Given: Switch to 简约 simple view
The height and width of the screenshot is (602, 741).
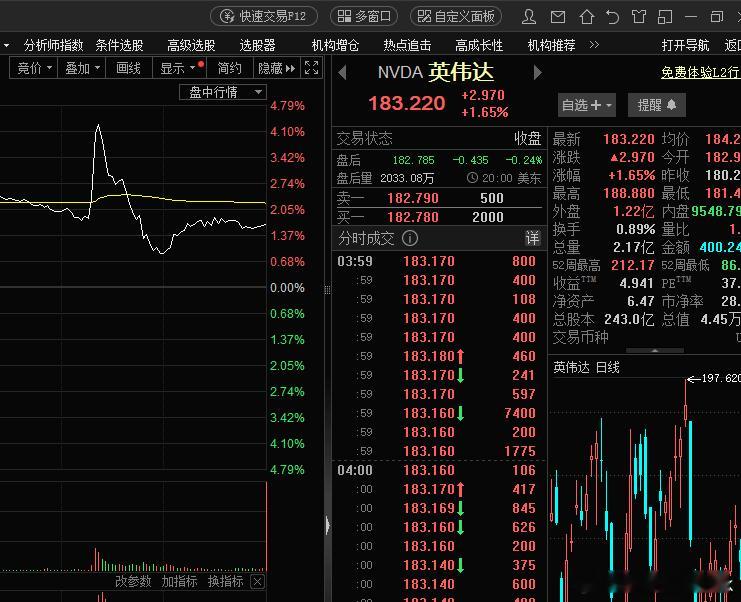Looking at the screenshot, I should [230, 68].
